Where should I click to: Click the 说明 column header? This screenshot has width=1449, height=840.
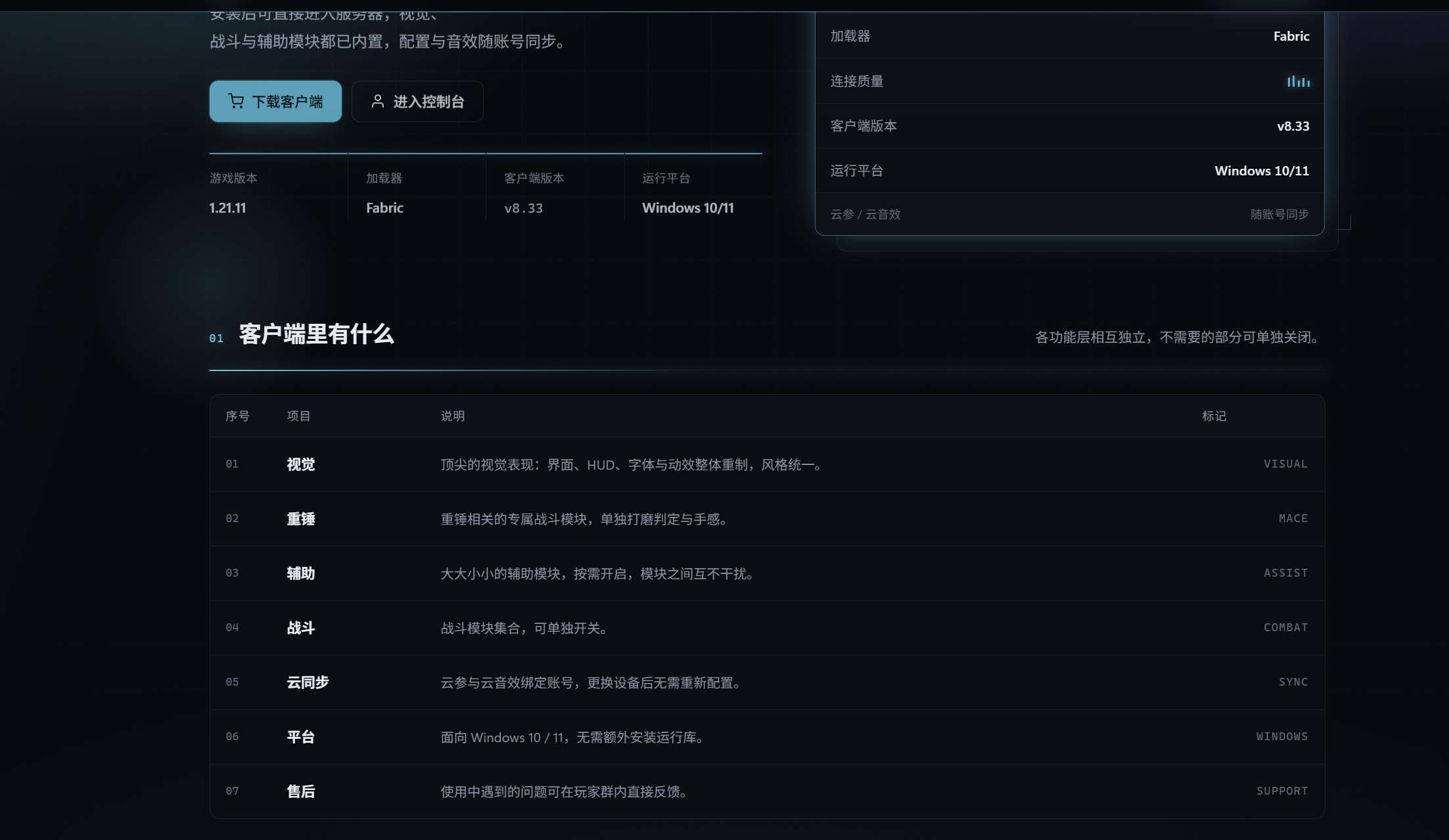452,416
